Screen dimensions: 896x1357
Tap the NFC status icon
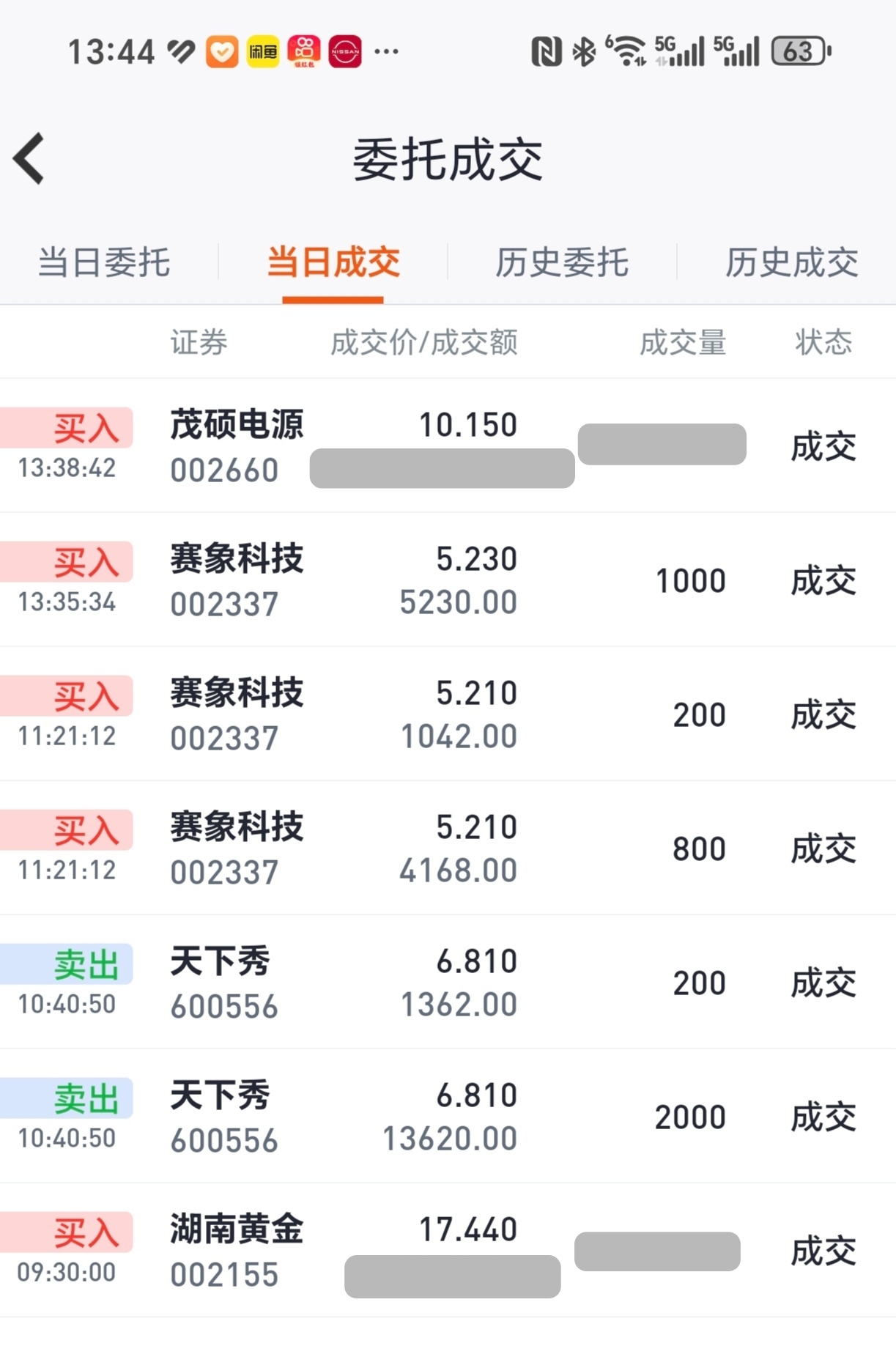click(x=546, y=52)
